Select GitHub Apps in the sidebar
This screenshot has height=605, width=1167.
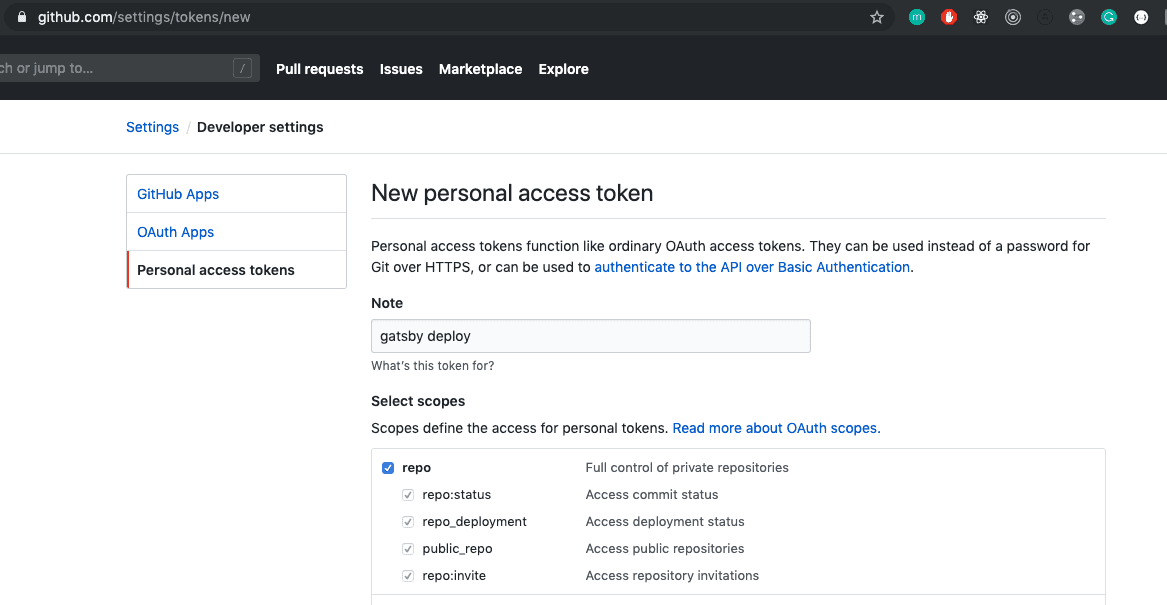click(x=237, y=194)
